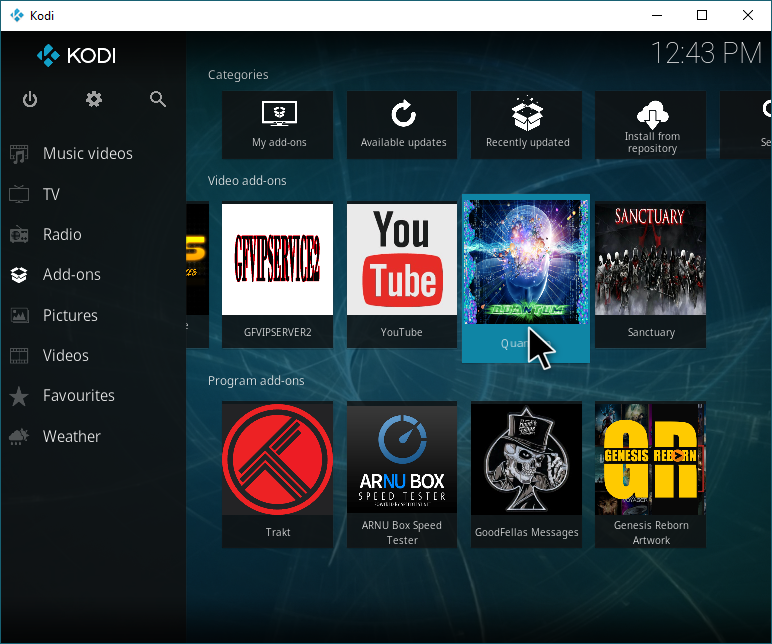Open the Sanctuary video add-on
The image size is (772, 644).
click(650, 276)
